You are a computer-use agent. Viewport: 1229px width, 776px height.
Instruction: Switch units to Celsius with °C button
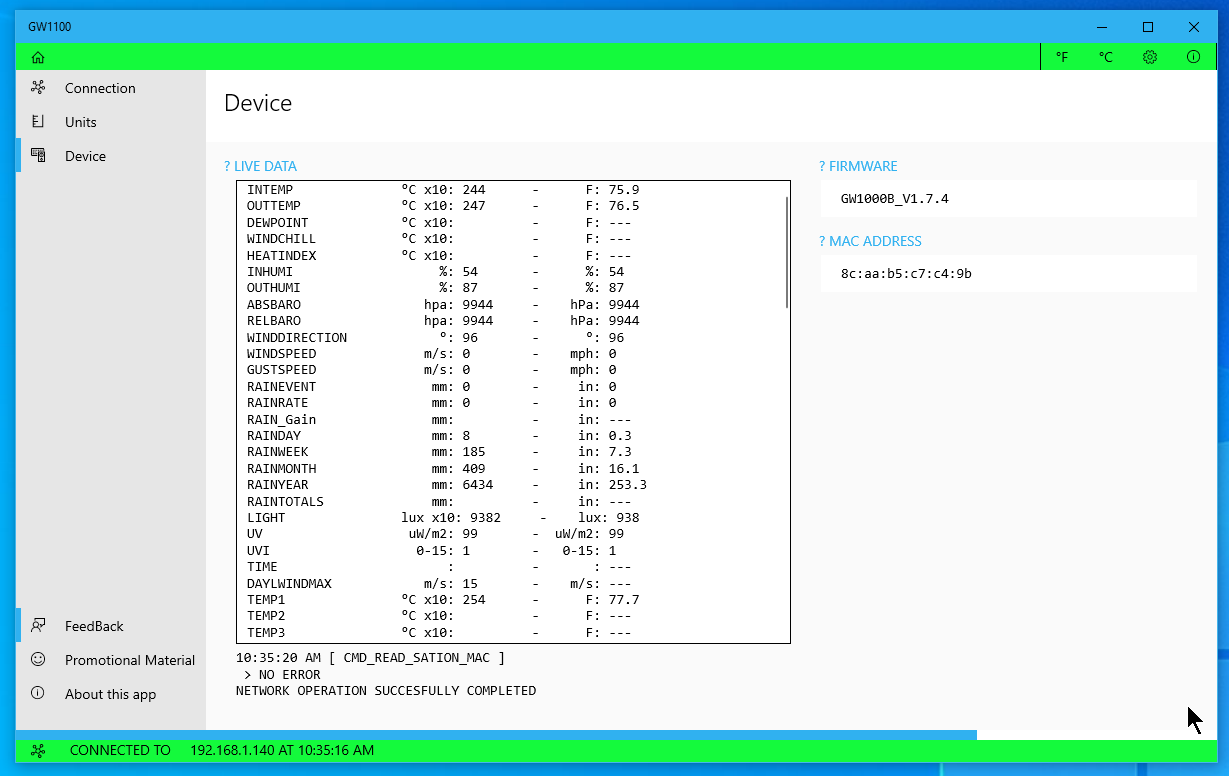1106,57
